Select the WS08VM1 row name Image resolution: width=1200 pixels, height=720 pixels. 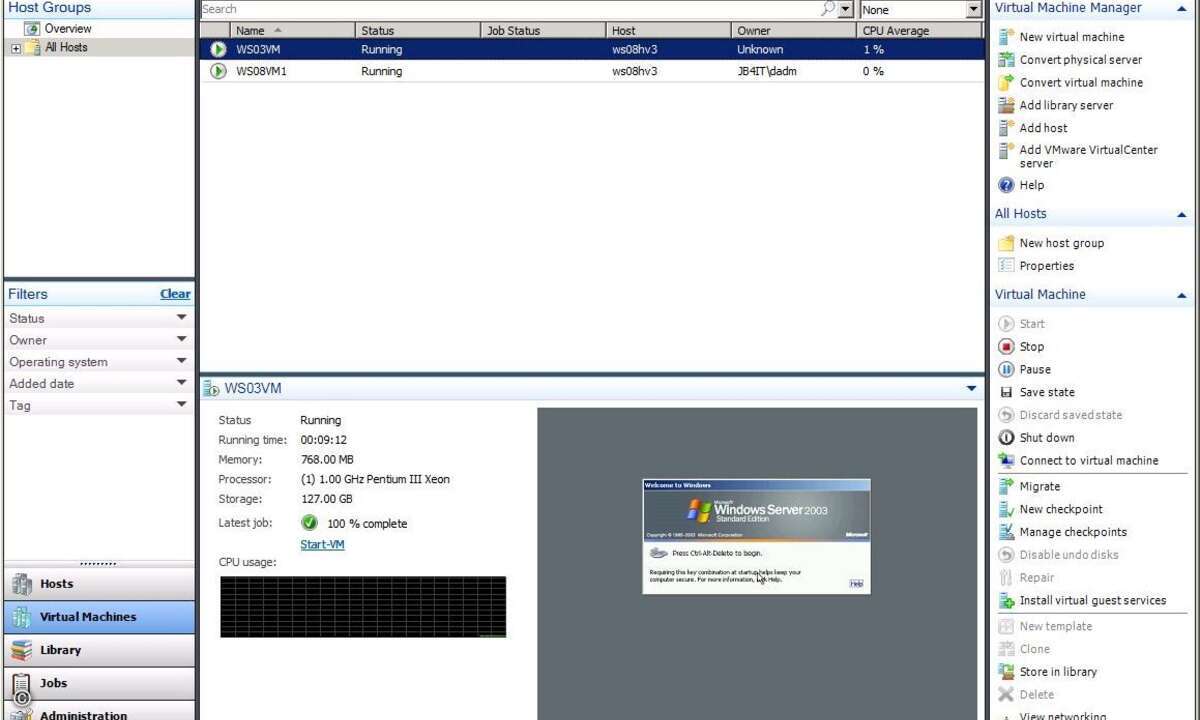[x=261, y=72]
